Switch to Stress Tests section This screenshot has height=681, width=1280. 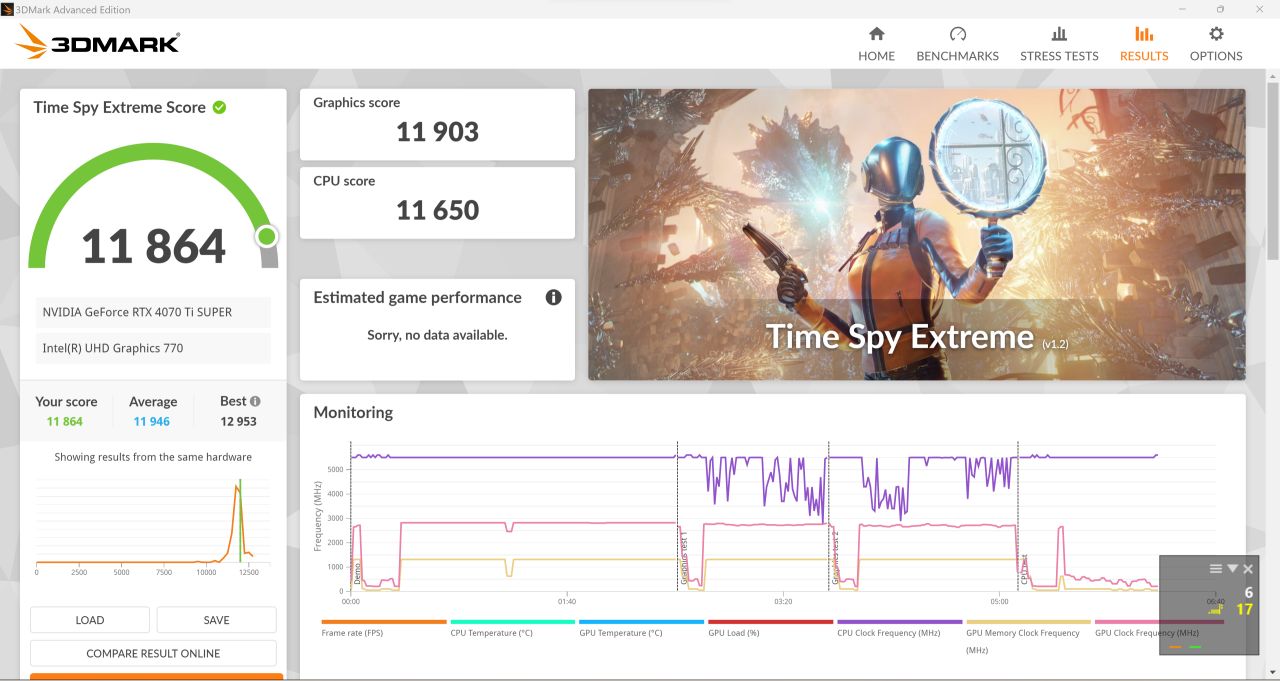[1059, 44]
